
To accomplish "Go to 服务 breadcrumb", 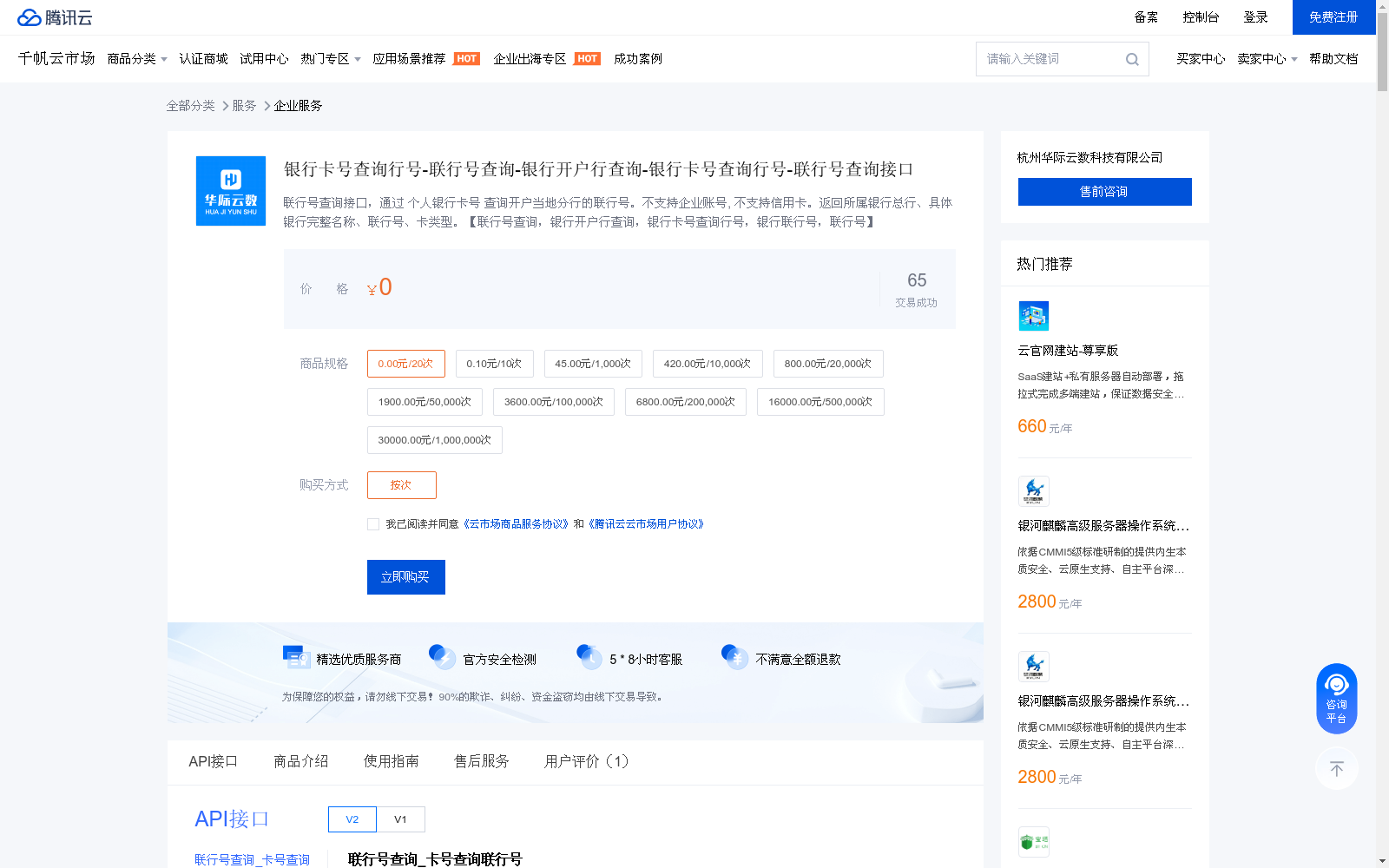I will click(x=244, y=106).
